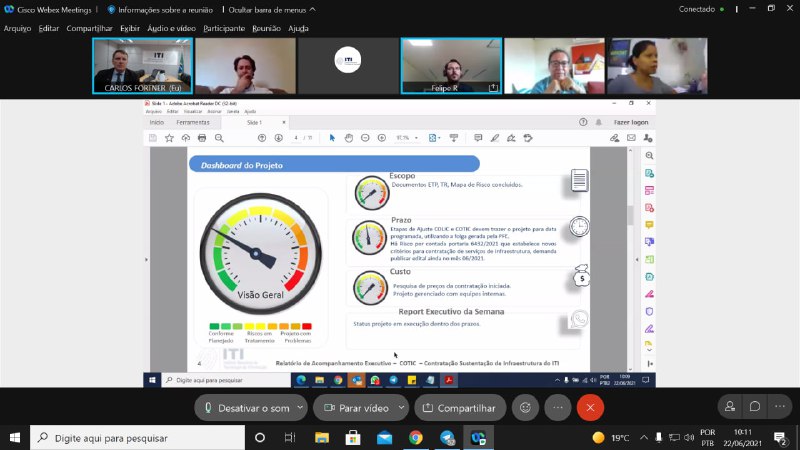The height and width of the screenshot is (450, 800).
Task: Open the Compartilhar menu in menu bar
Action: 89,28
